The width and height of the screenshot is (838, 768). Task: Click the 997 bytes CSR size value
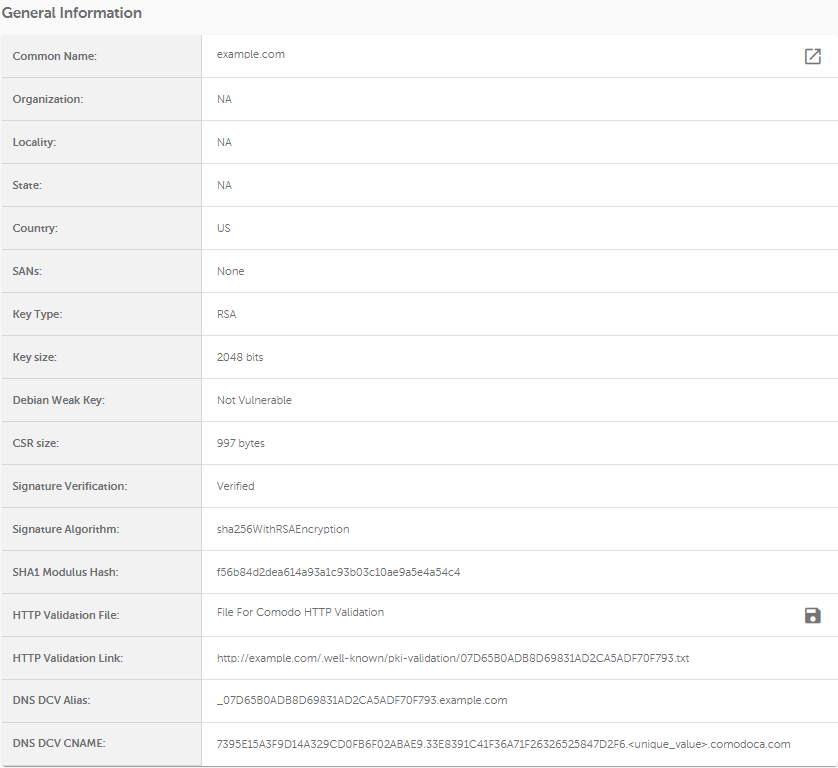(240, 443)
